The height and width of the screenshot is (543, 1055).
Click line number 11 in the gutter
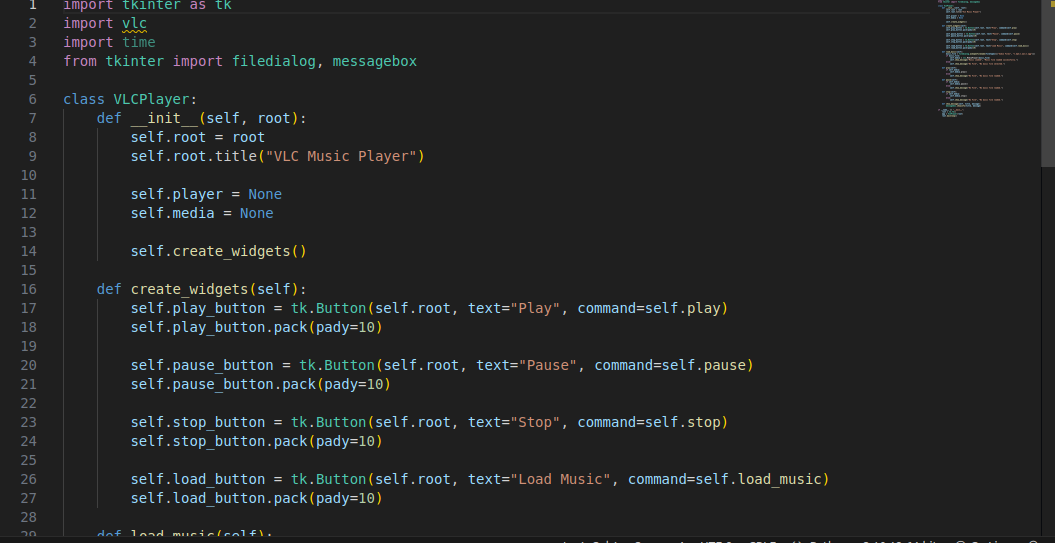tap(29, 194)
